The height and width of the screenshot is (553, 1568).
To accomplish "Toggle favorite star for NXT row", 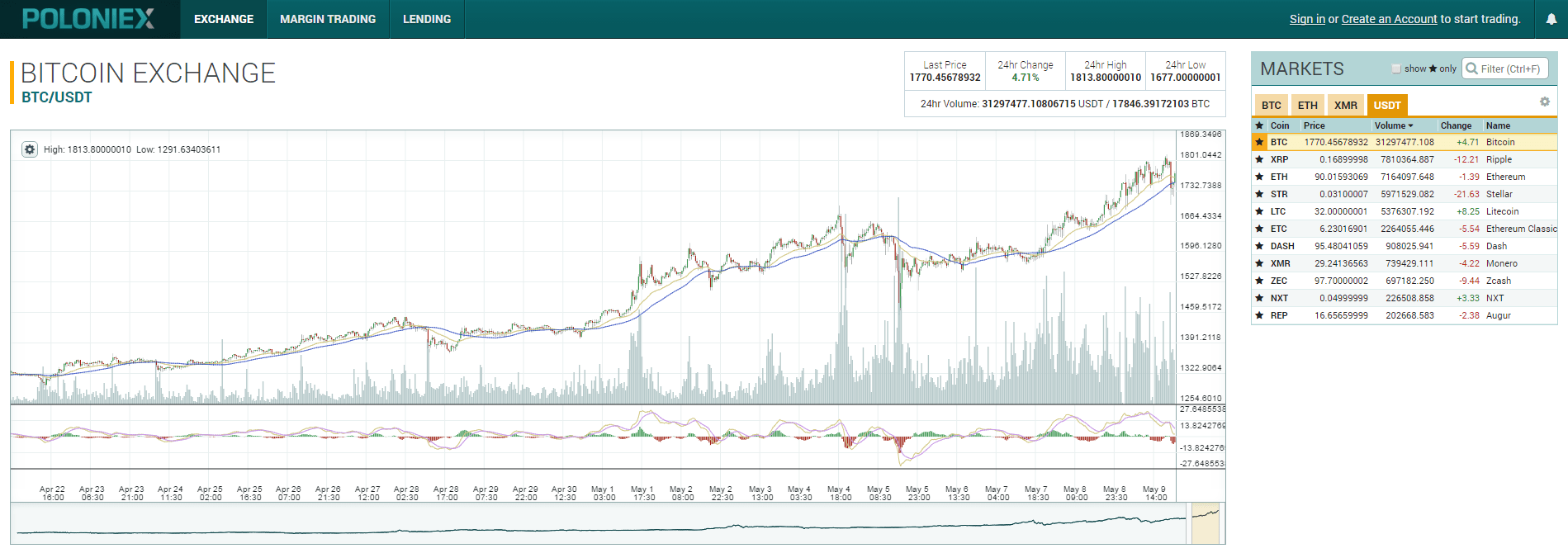I will click(1259, 298).
